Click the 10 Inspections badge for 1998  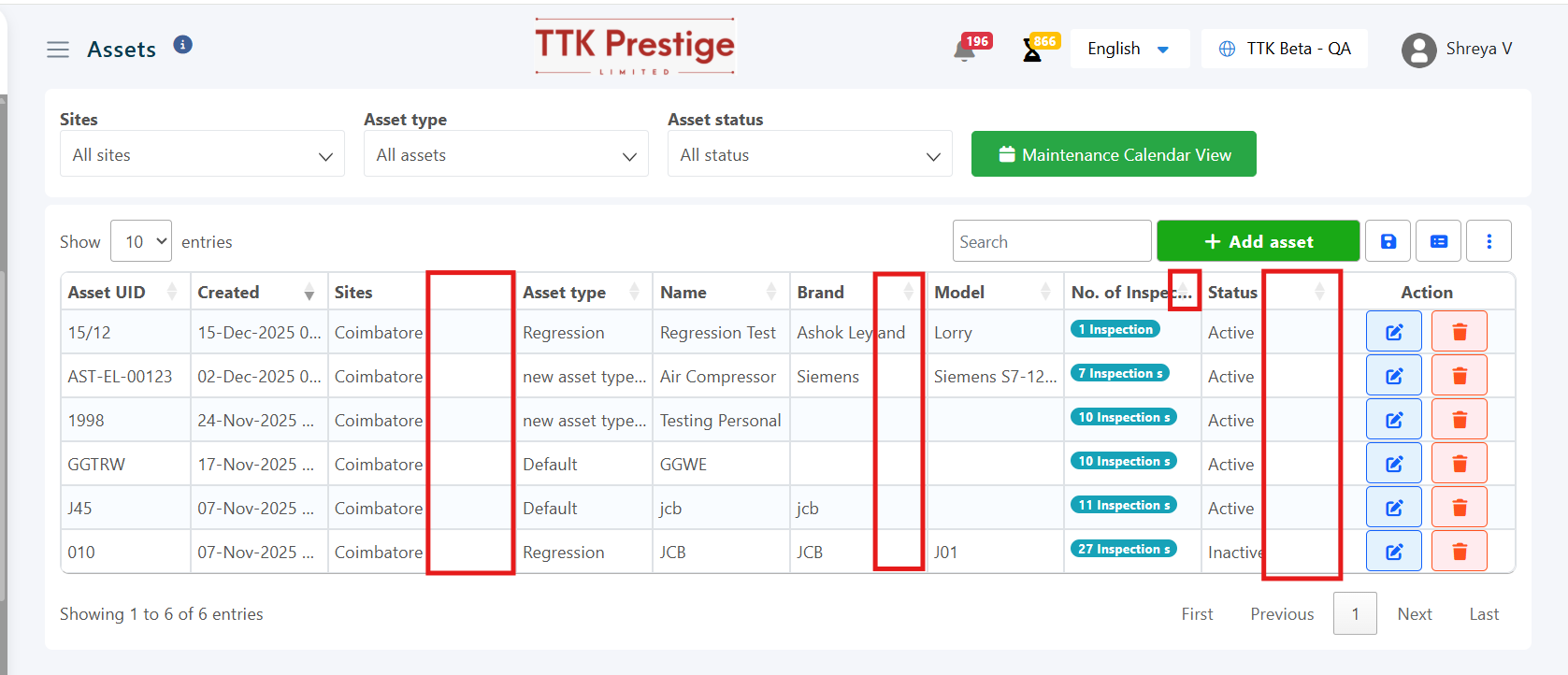[x=1123, y=417]
